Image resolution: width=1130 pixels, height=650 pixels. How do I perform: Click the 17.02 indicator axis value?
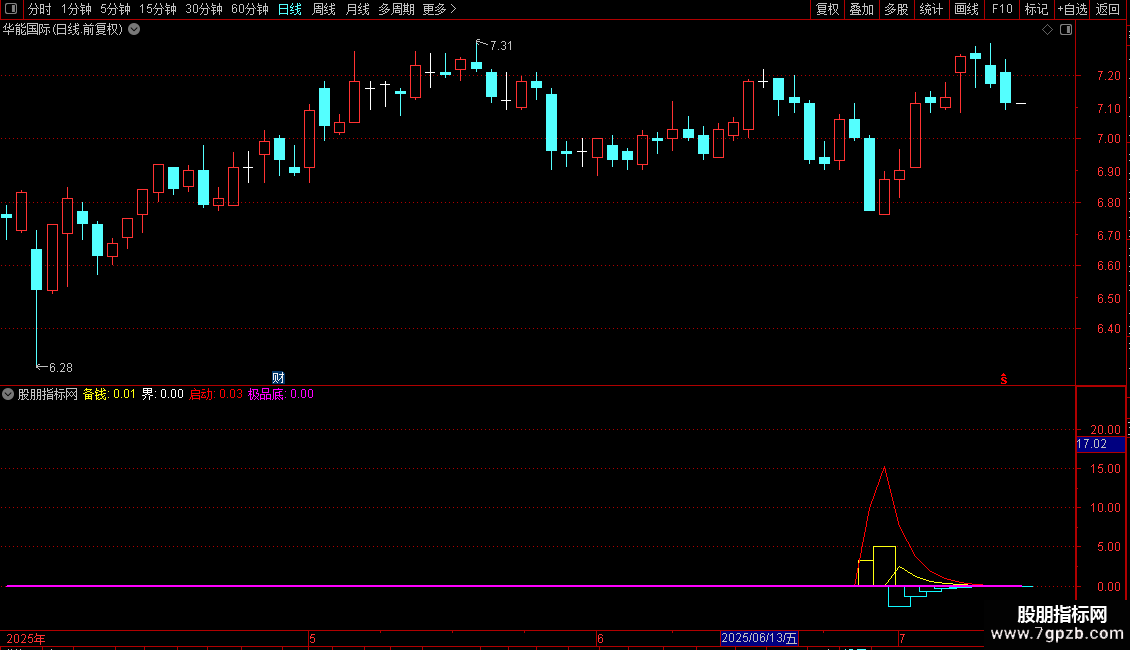click(1100, 444)
